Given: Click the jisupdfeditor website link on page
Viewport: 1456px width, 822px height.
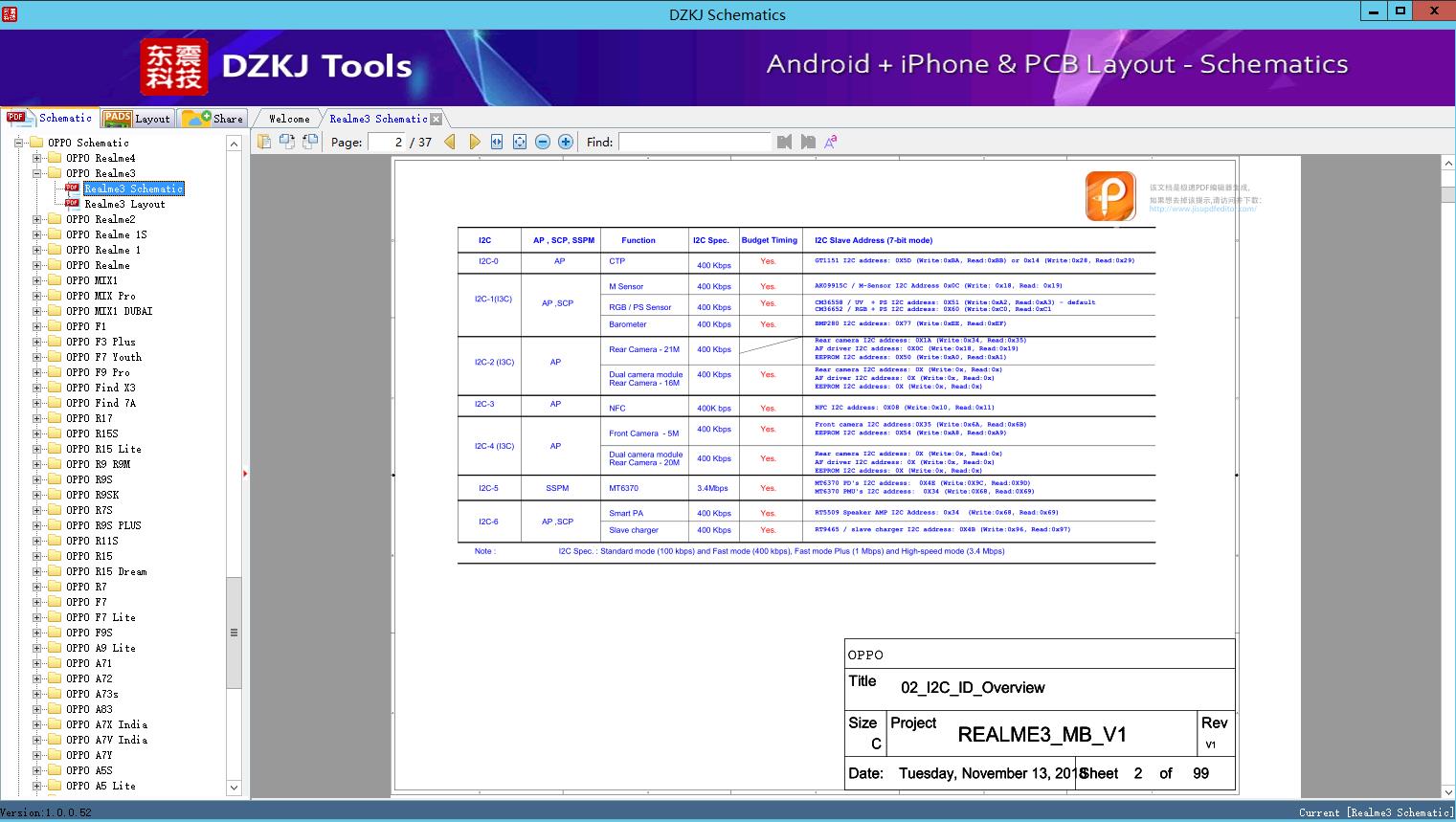Looking at the screenshot, I should tap(1203, 209).
